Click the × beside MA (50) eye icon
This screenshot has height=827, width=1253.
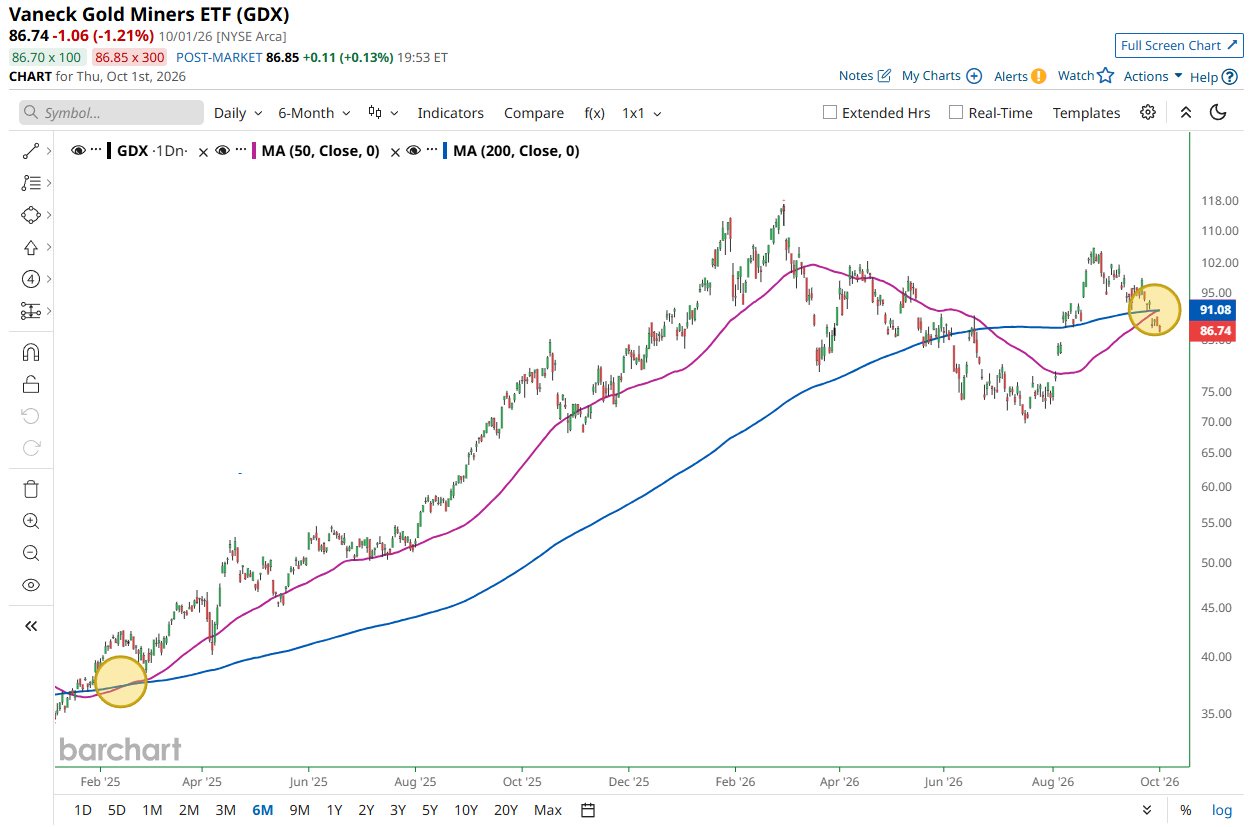click(x=204, y=152)
